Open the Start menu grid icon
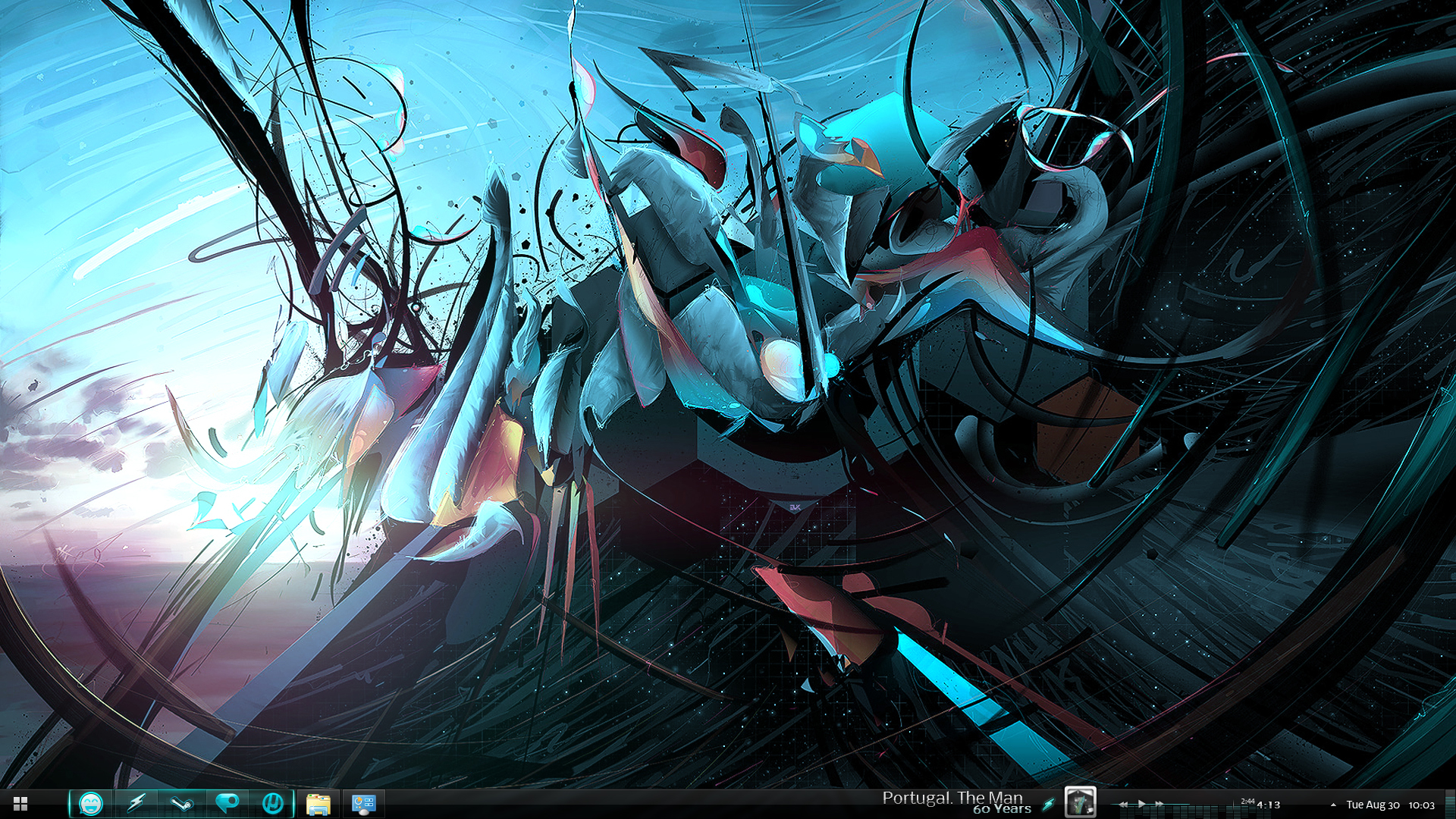The height and width of the screenshot is (819, 1456). point(20,804)
